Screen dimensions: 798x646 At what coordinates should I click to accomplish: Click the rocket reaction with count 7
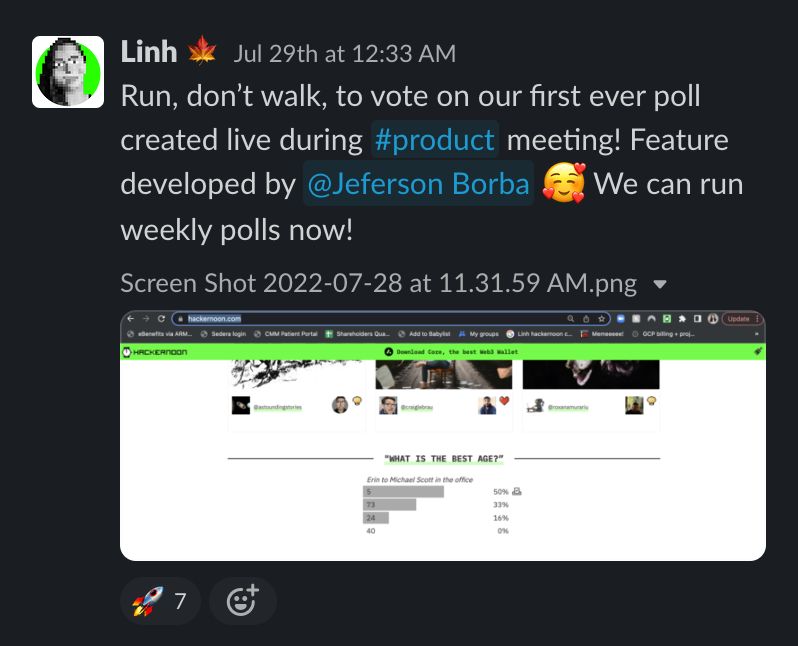pos(160,601)
